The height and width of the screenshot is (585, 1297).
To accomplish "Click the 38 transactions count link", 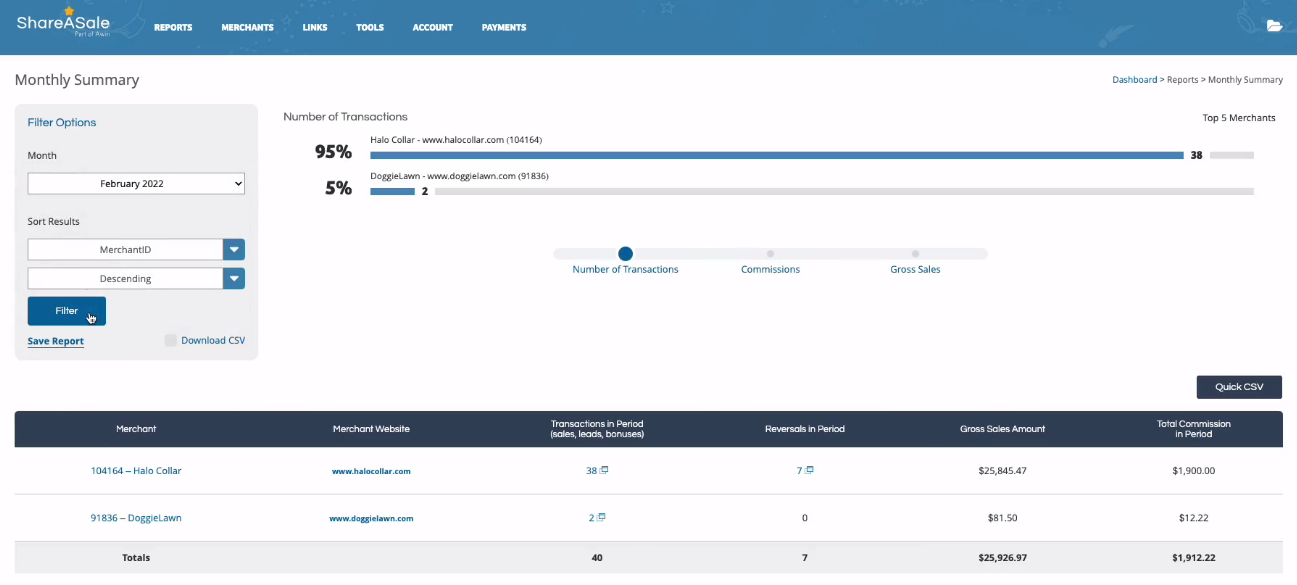I will [592, 471].
